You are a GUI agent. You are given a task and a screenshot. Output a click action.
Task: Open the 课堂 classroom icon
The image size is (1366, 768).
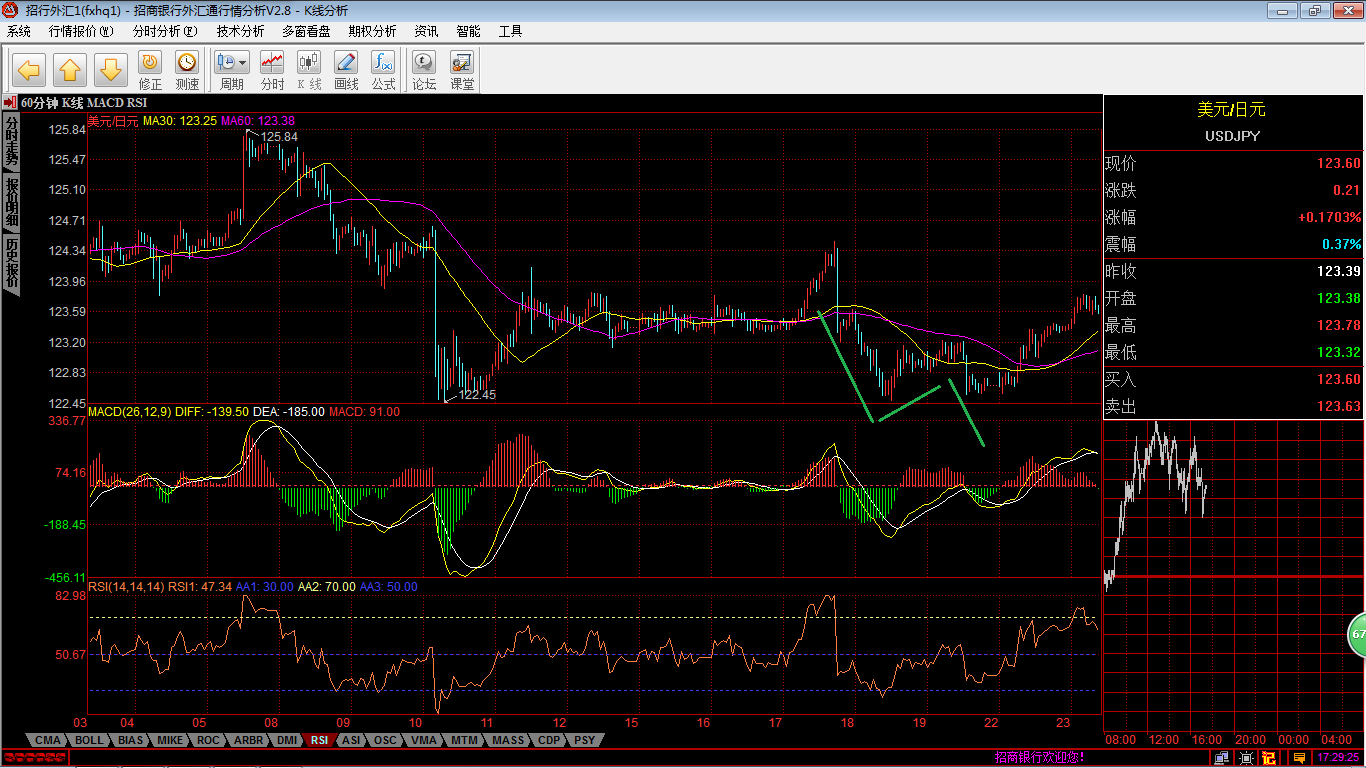click(462, 71)
